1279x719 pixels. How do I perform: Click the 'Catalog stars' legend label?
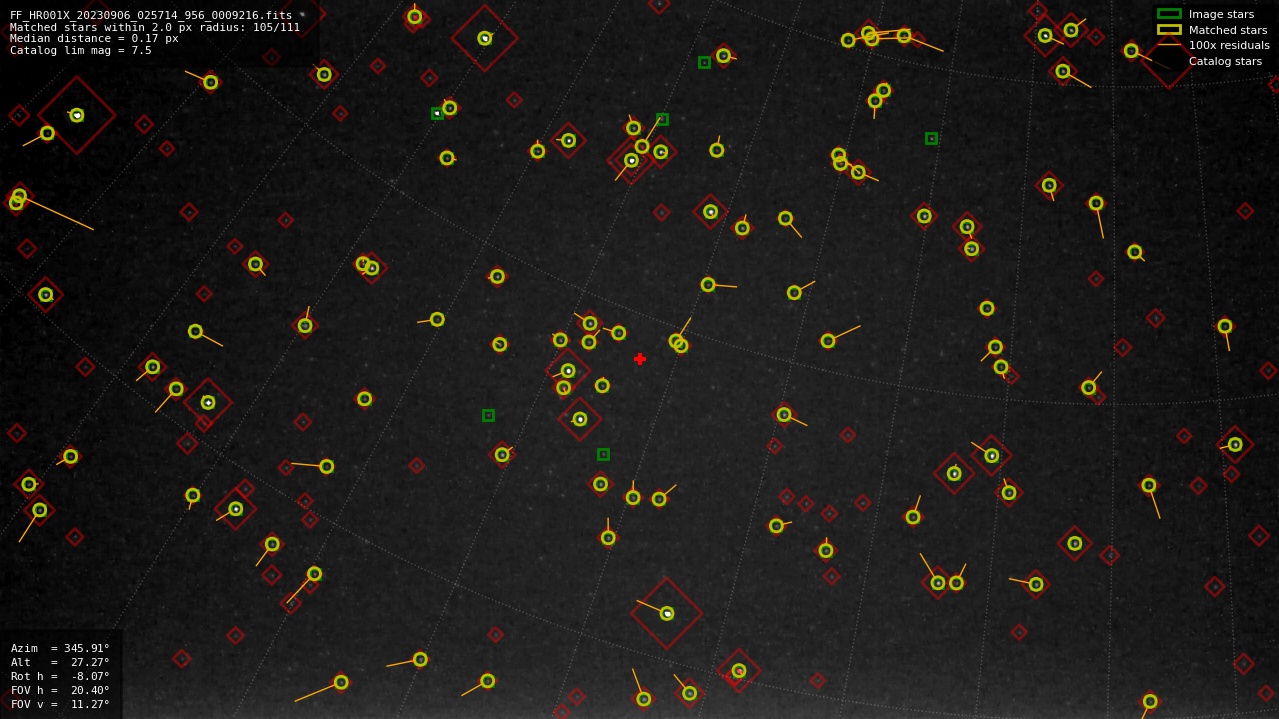click(1225, 61)
